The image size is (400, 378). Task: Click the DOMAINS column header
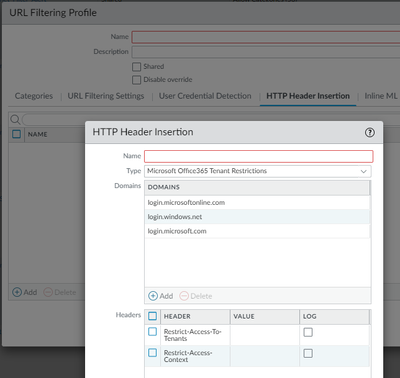[x=257, y=187]
